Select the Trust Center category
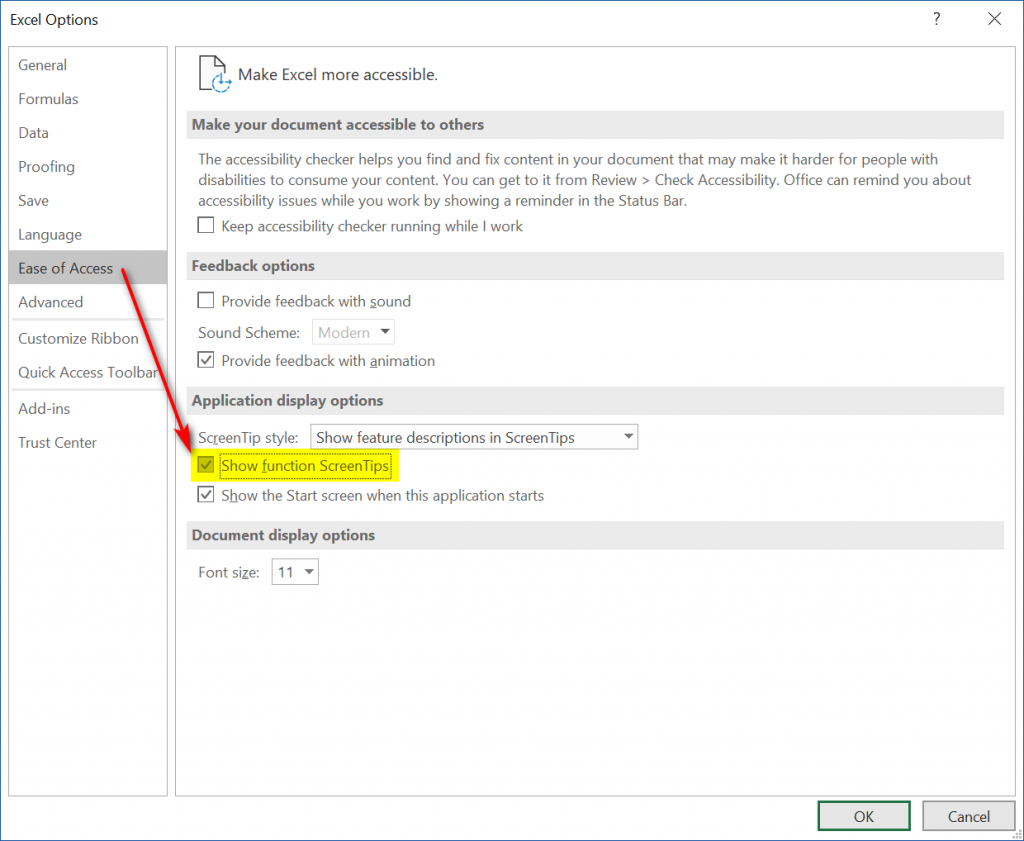 (x=57, y=442)
